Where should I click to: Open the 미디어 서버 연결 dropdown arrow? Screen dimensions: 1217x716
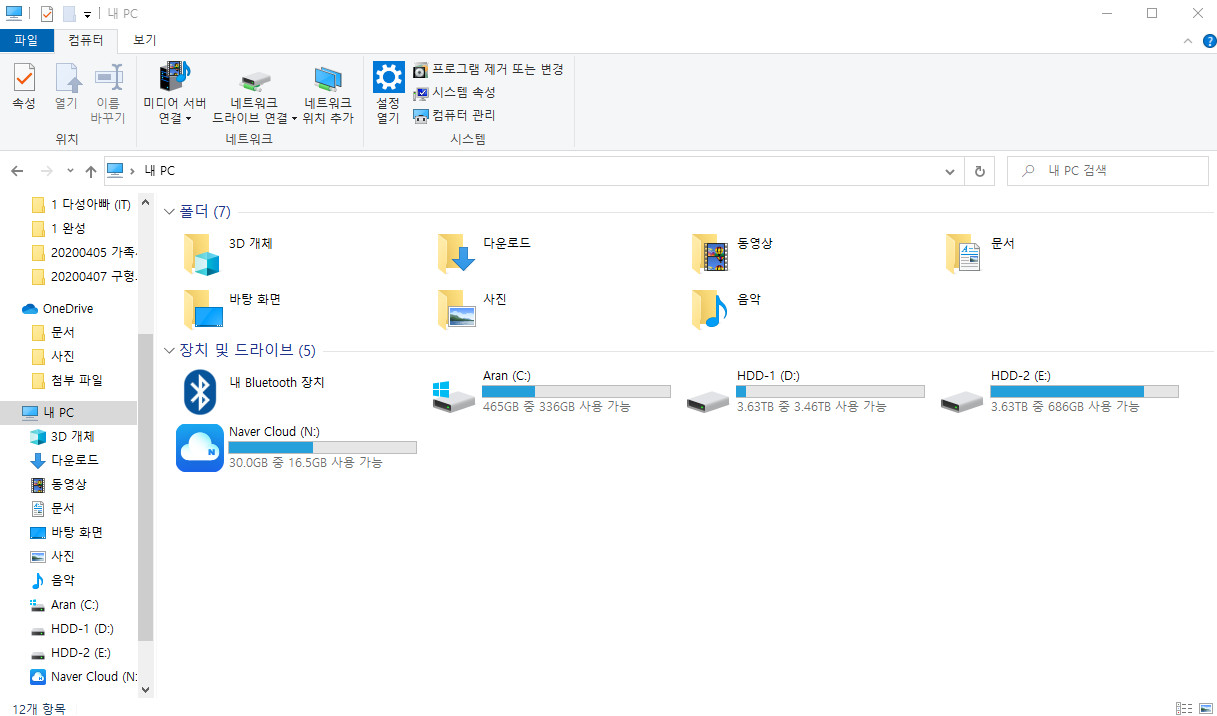(x=188, y=118)
